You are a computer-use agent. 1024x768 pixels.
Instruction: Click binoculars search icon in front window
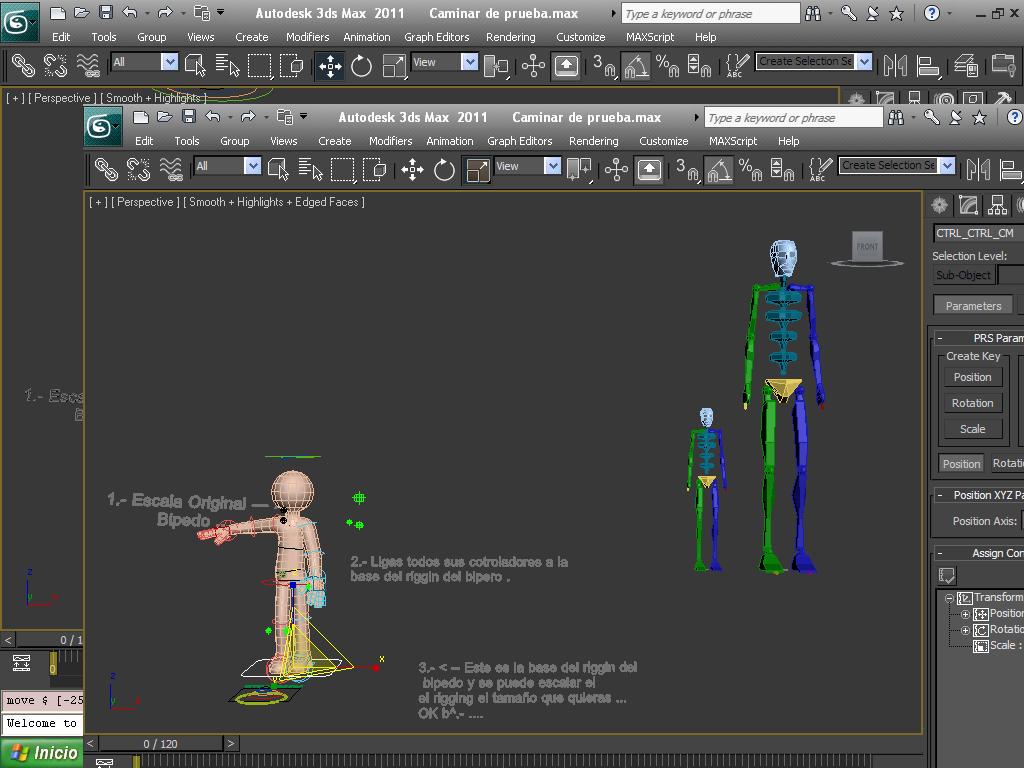[896, 118]
